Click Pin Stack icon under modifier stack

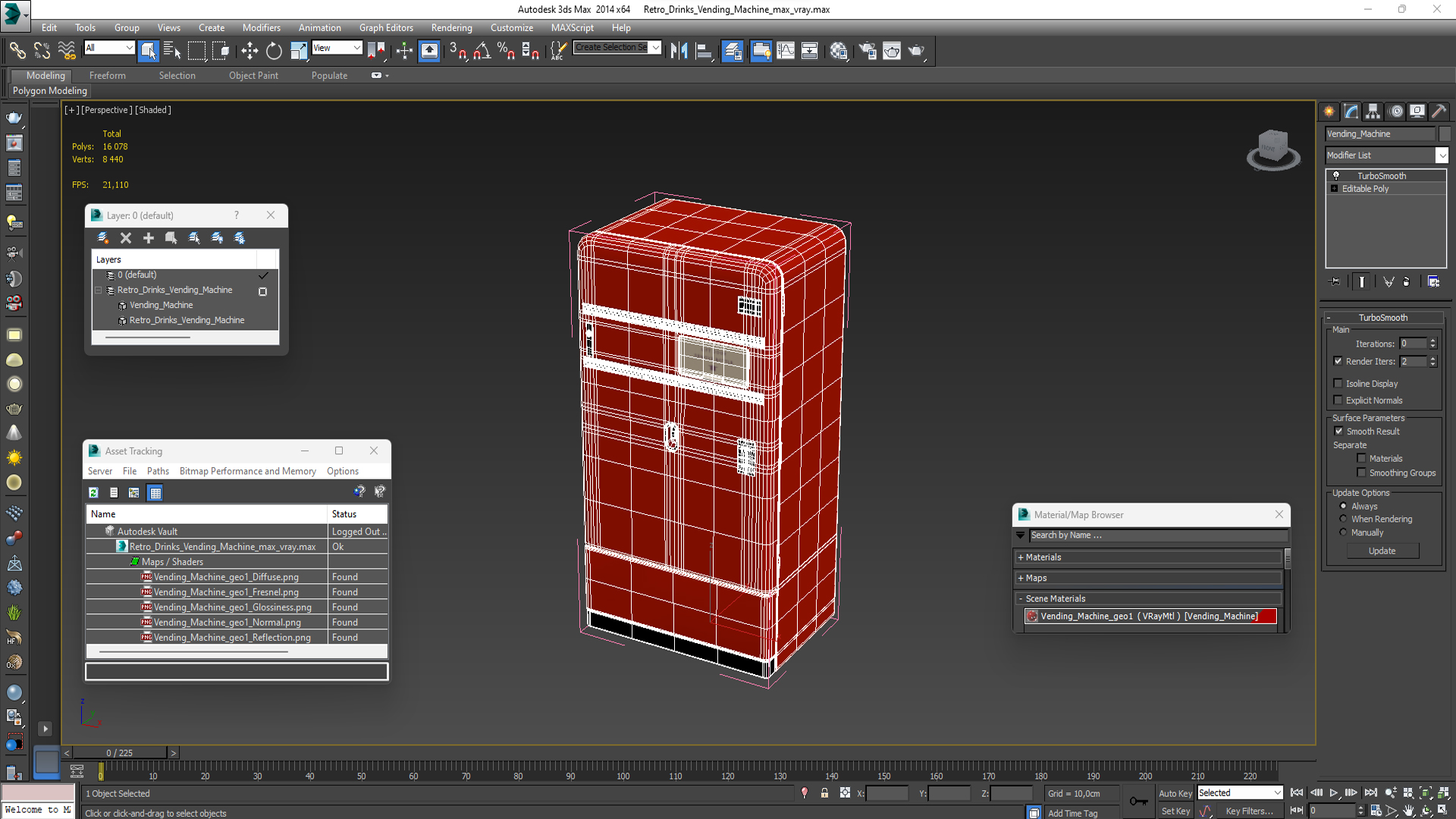1335,281
